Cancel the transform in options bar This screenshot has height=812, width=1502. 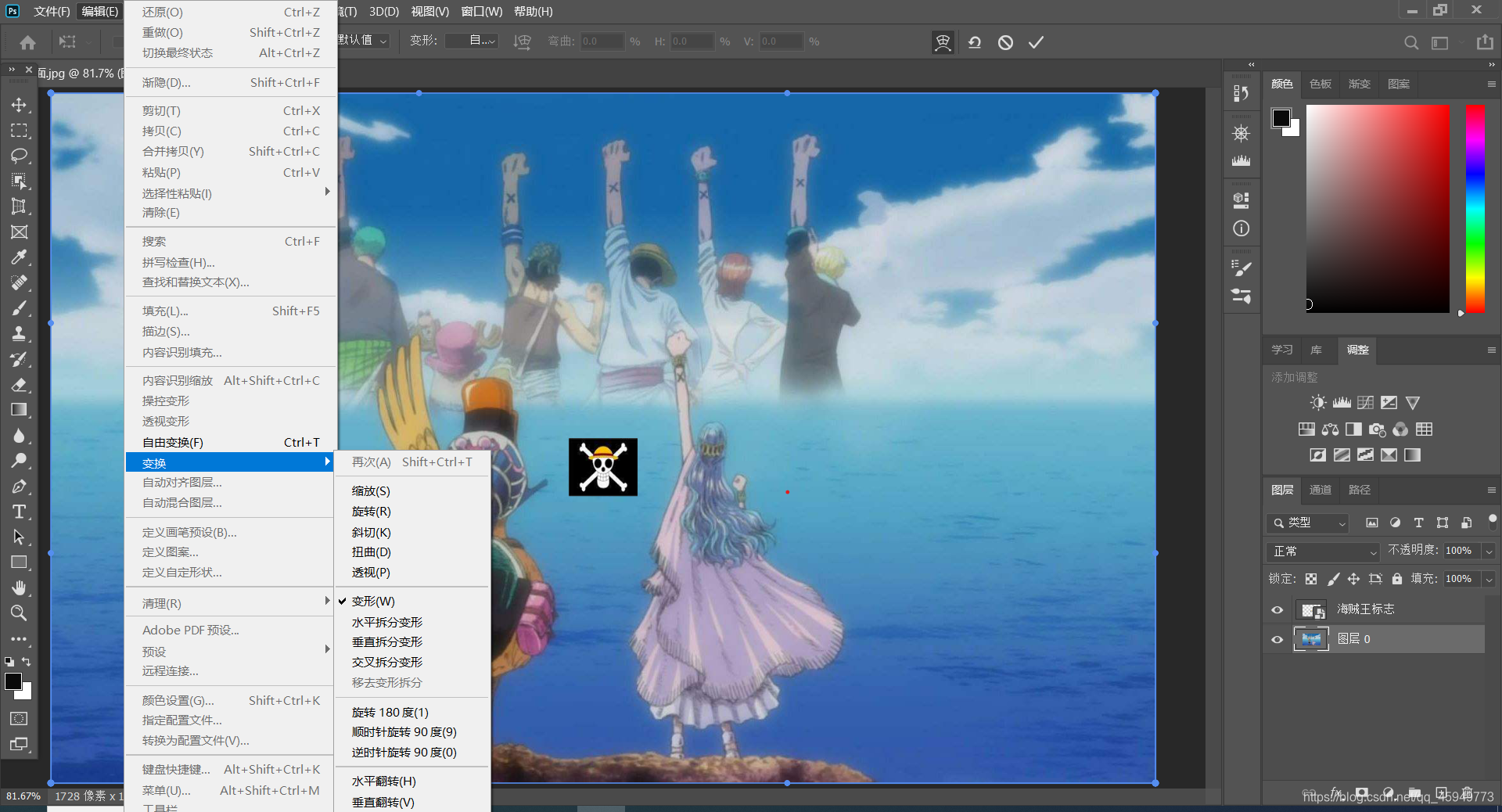[x=1006, y=42]
